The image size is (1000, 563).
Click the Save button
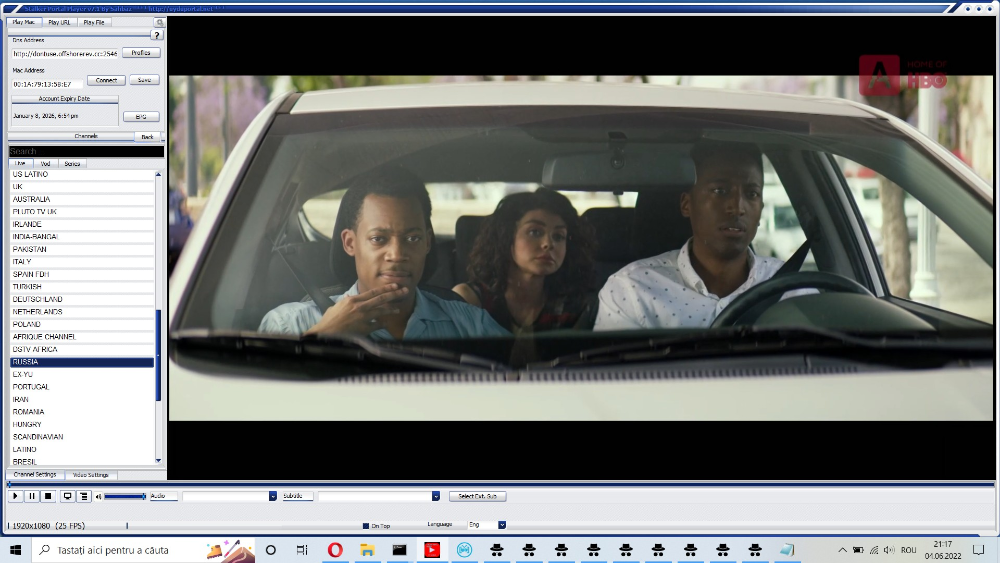click(x=145, y=80)
